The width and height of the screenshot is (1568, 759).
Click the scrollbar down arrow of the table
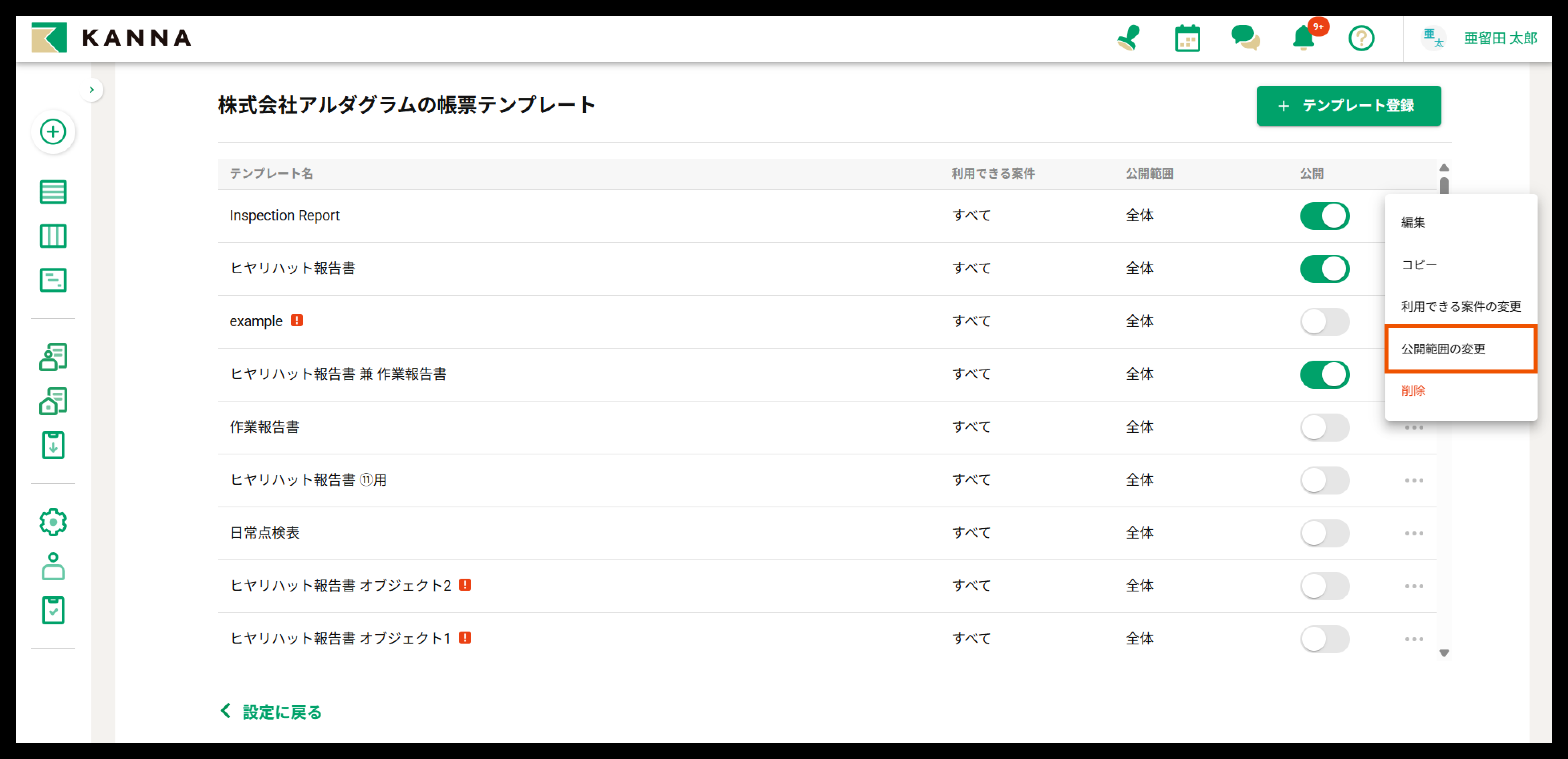(1444, 653)
